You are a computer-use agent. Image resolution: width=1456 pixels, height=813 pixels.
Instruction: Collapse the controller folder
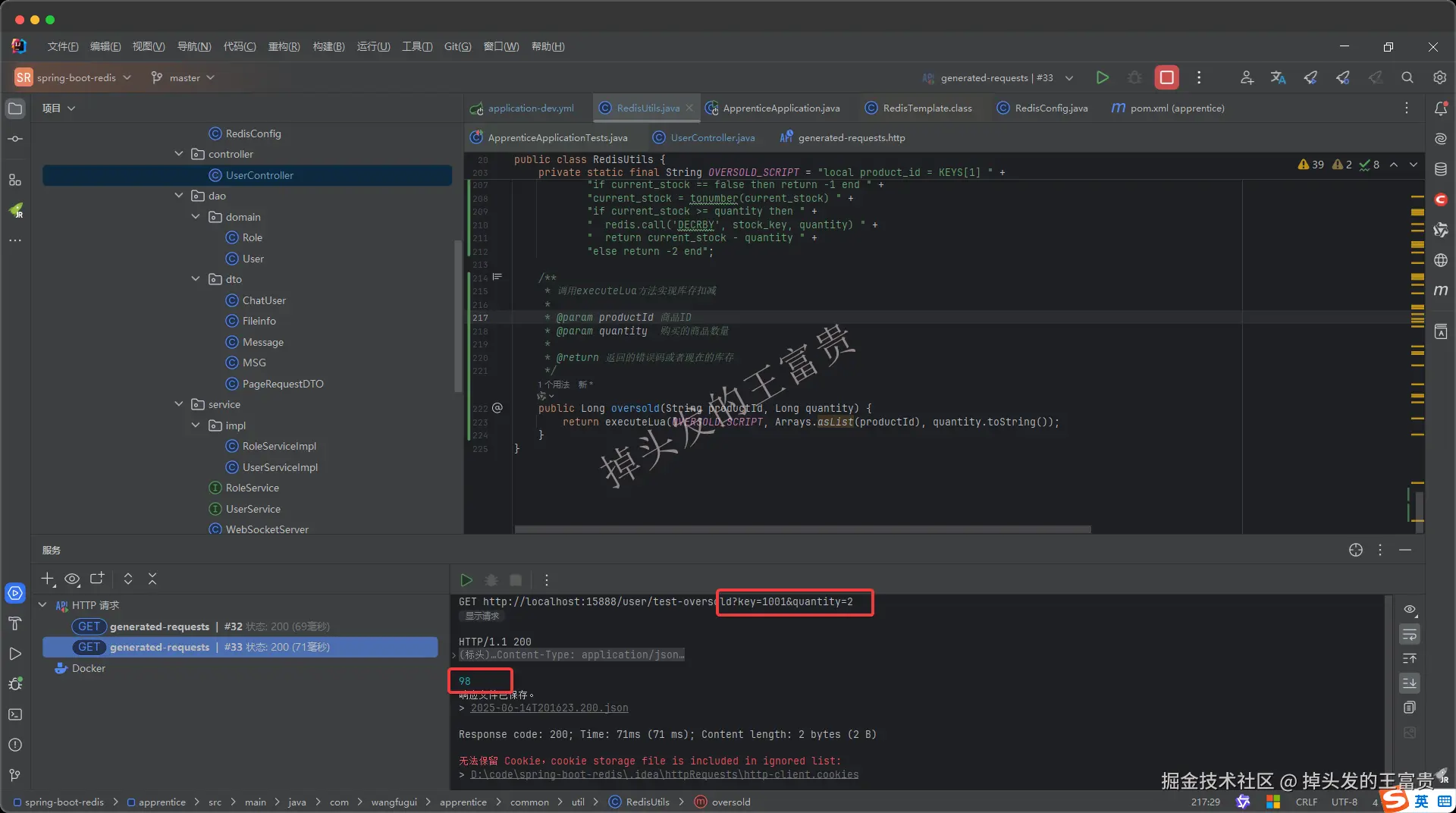(179, 154)
